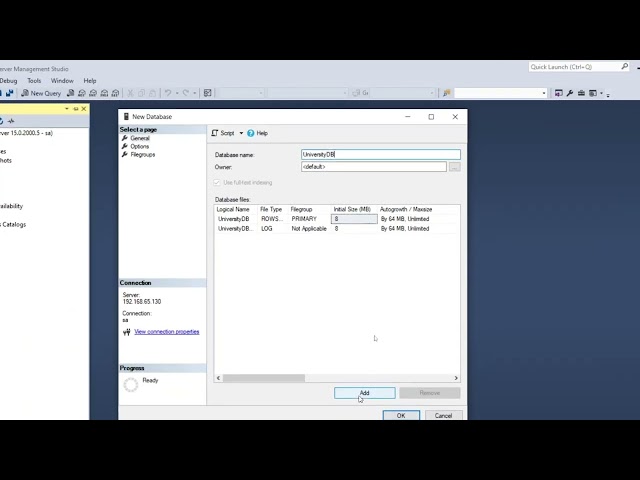Click the Toolbox icon in the toolbar
The image size is (640, 480).
pos(581,93)
